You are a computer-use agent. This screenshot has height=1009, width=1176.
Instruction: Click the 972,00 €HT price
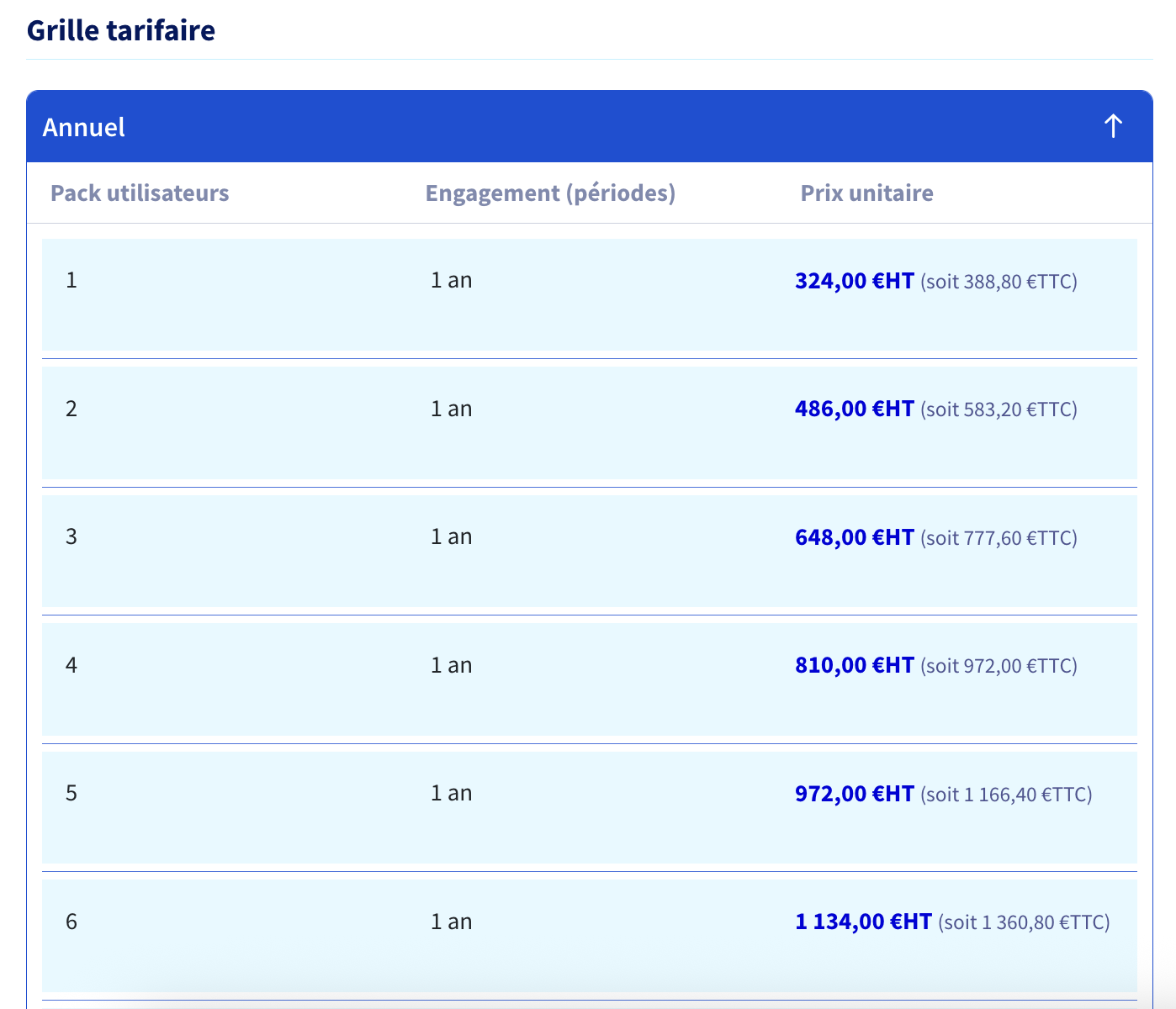coord(855,794)
